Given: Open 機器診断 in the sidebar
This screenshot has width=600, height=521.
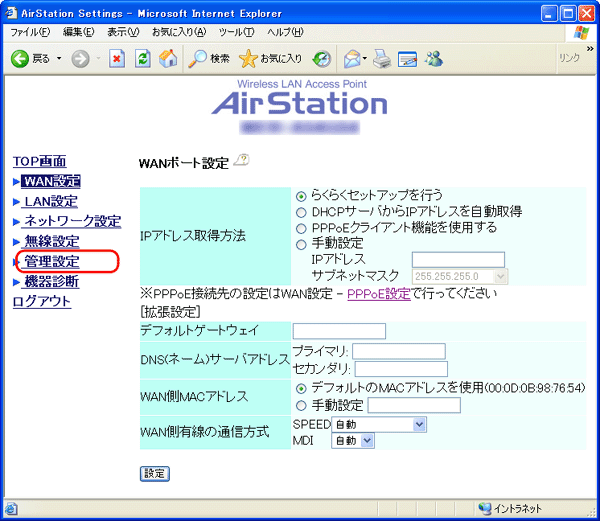Looking at the screenshot, I should click(52, 282).
